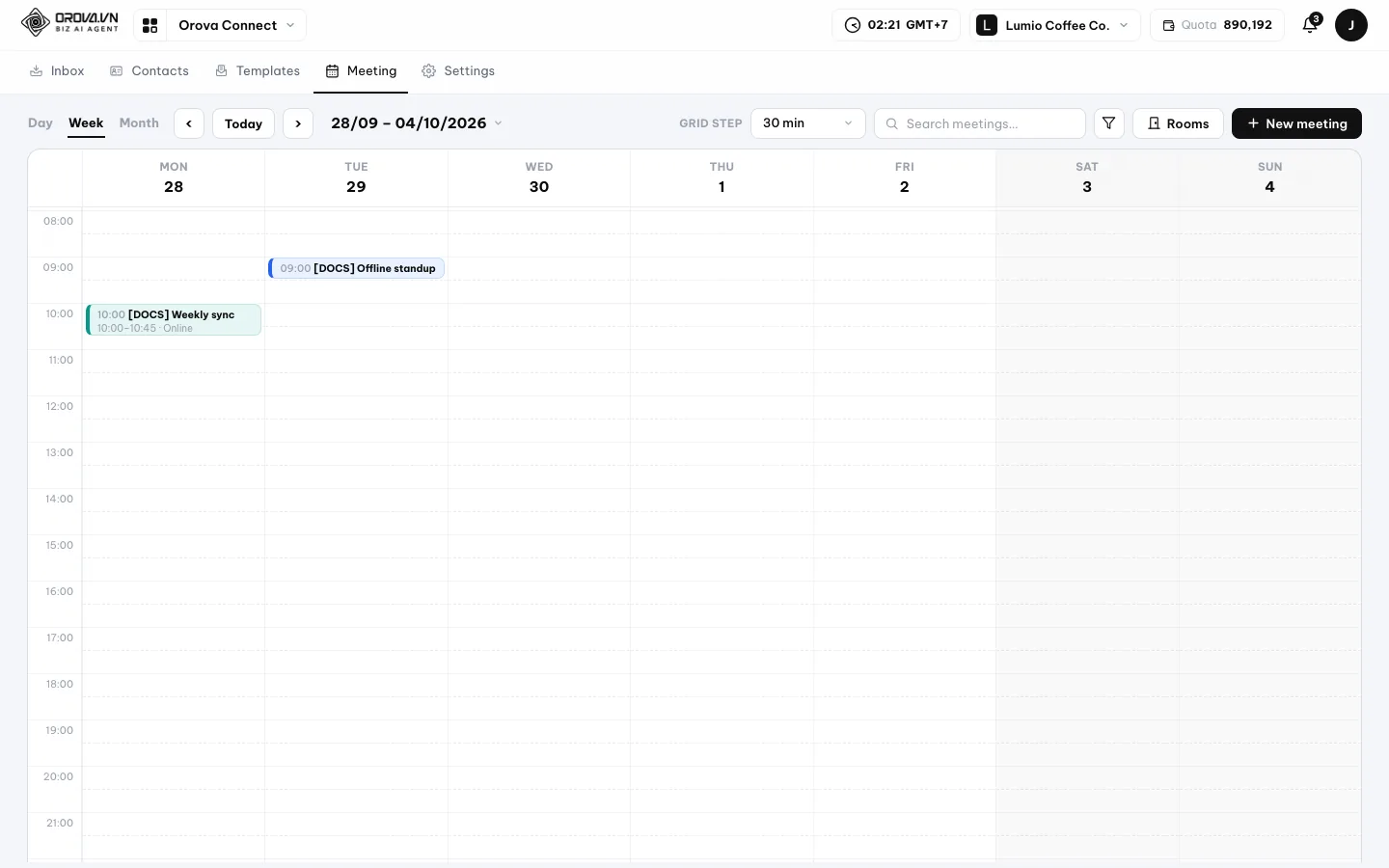Go to the next week arrow
This screenshot has height=868, width=1389.
point(298,123)
